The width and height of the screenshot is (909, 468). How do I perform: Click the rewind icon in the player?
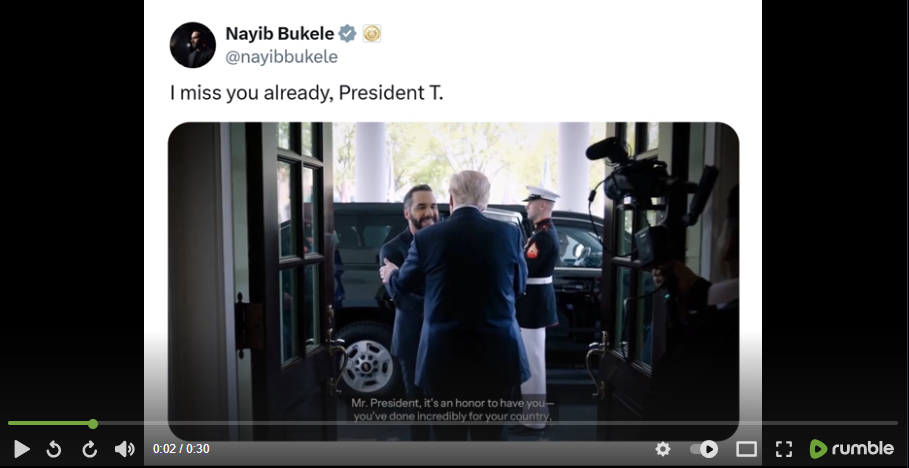point(53,449)
